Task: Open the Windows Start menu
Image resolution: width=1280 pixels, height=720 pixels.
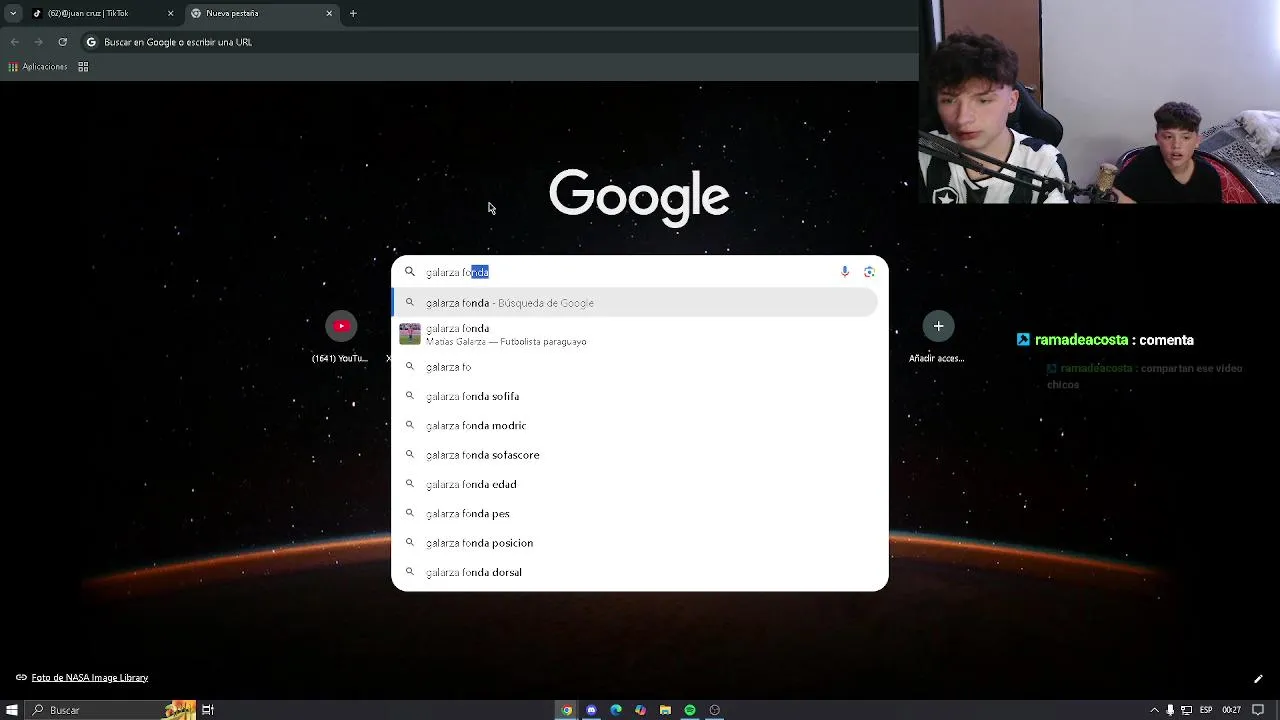Action: coord(12,710)
